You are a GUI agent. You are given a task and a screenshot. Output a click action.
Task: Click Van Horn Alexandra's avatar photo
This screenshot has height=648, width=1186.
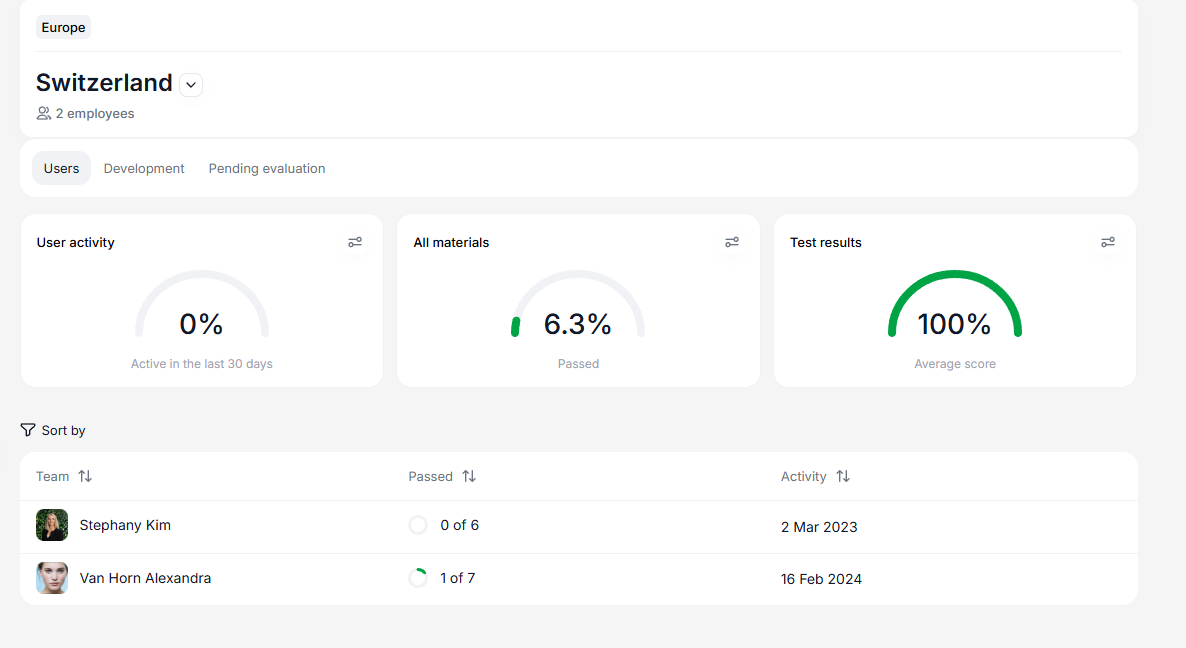click(x=52, y=578)
